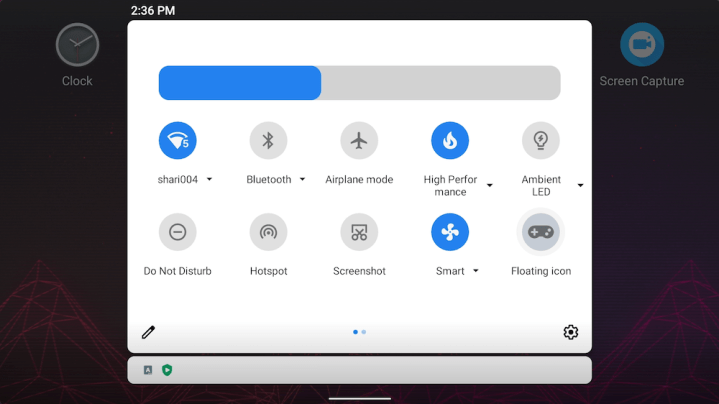Open the High Performance mode dropdown arrow

point(490,186)
